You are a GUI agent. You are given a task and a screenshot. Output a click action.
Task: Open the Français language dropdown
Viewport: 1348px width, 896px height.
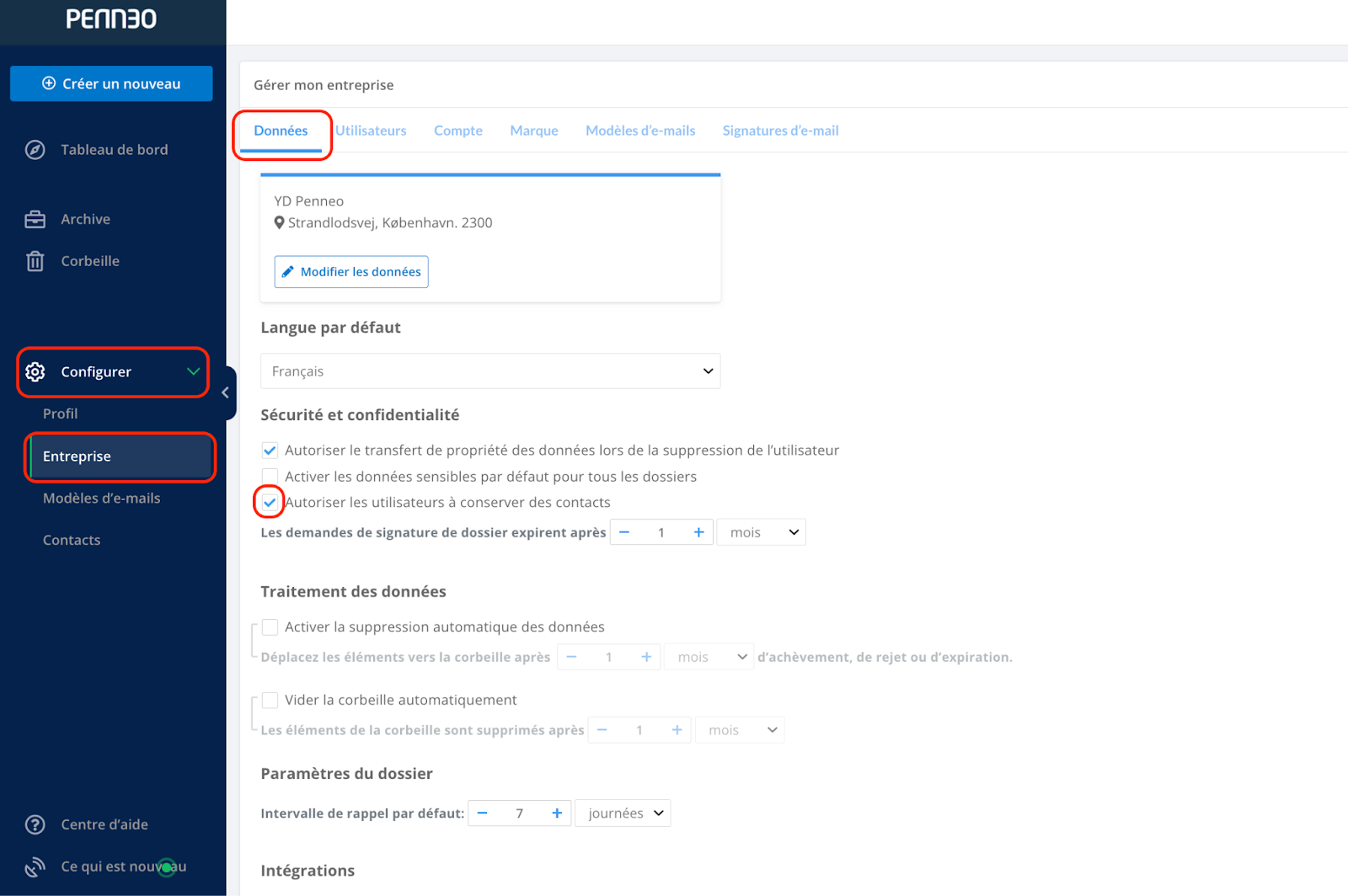pos(490,371)
